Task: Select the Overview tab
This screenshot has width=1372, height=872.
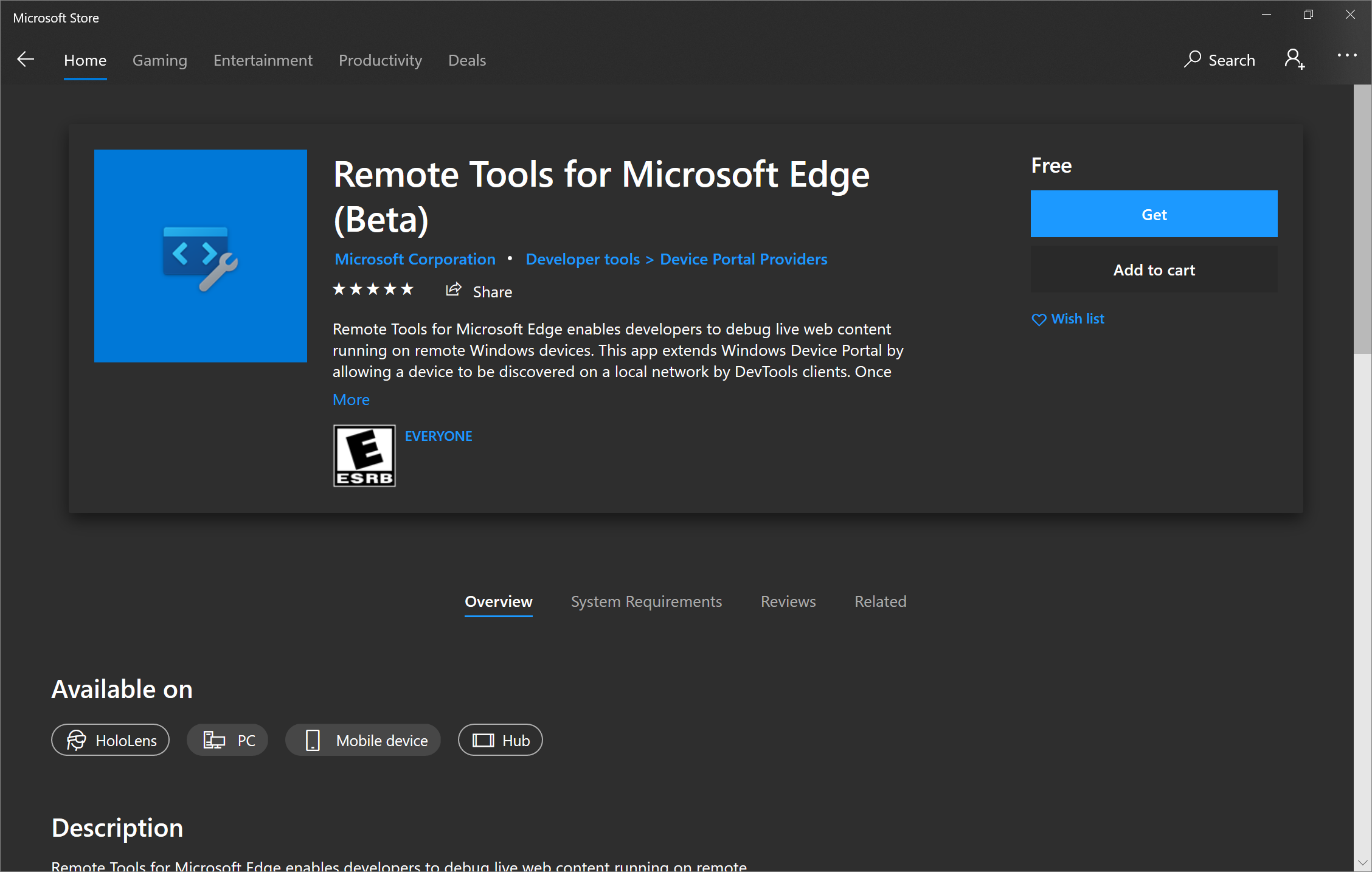Action: [x=499, y=602]
